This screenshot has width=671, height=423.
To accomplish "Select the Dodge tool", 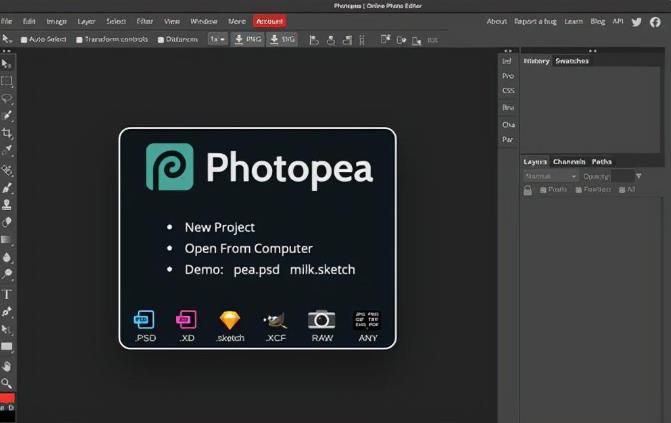I will [x=6, y=274].
